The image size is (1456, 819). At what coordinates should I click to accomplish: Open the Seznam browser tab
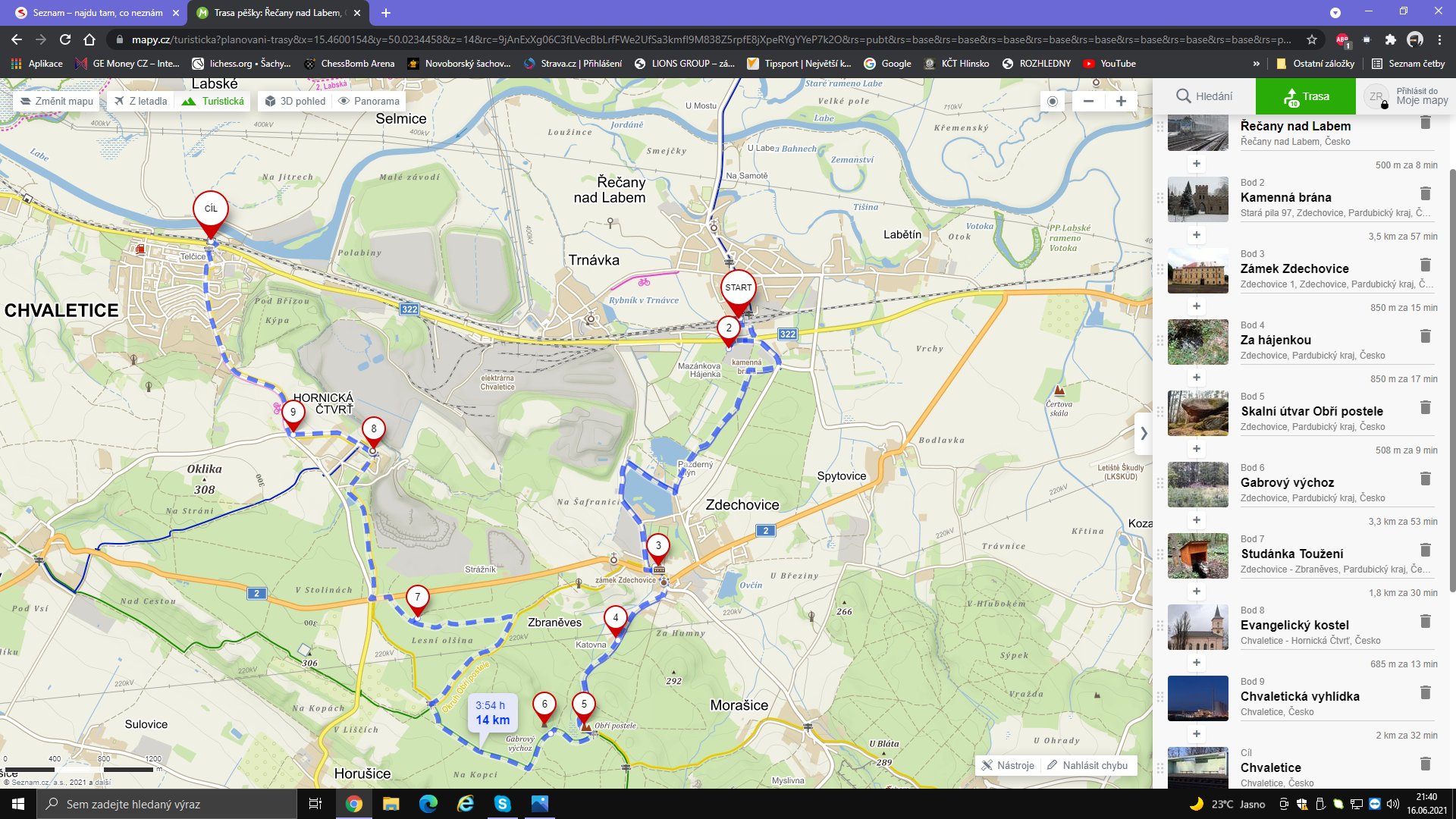(x=97, y=13)
